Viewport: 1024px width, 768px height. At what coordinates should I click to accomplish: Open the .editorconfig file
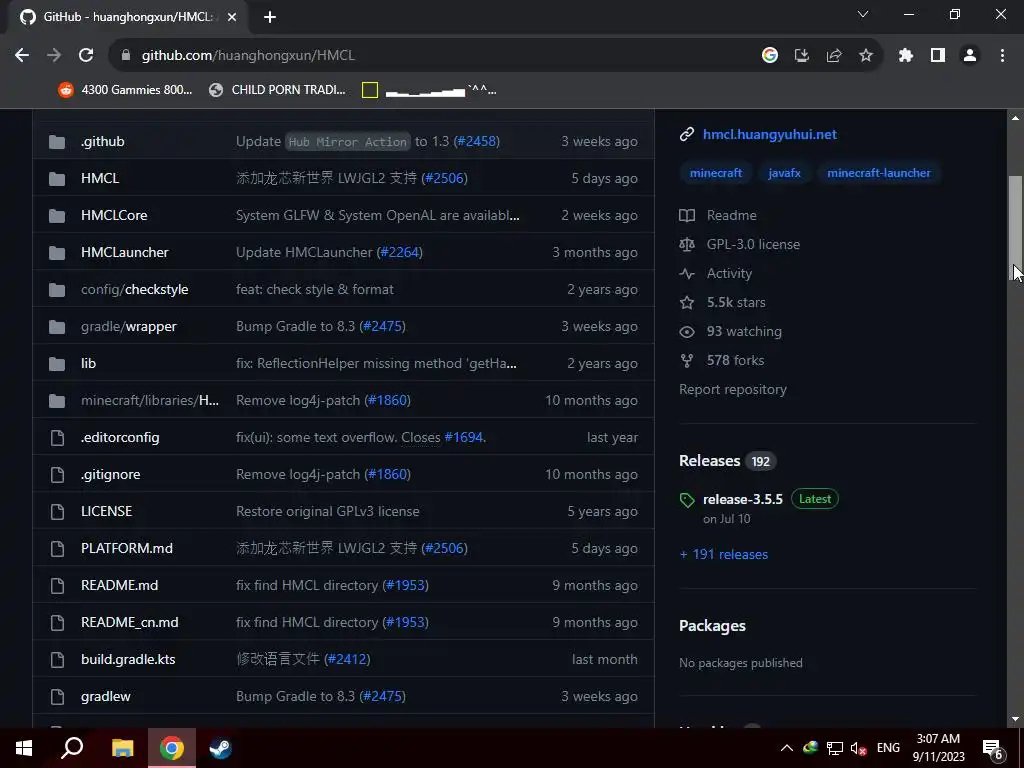pos(120,438)
